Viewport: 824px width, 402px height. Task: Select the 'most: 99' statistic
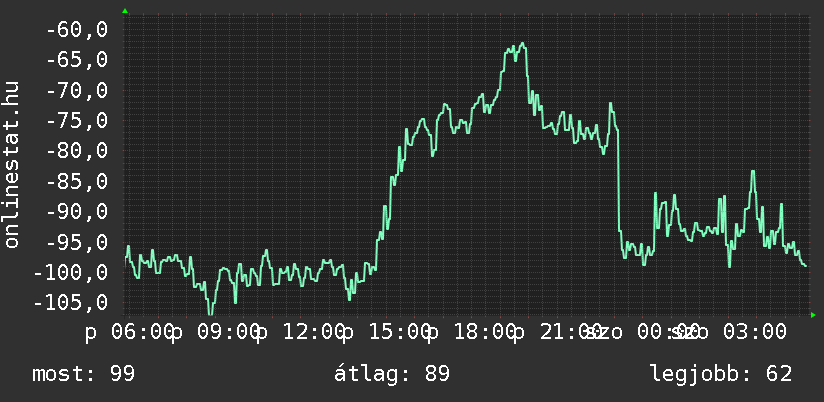[x=84, y=374]
